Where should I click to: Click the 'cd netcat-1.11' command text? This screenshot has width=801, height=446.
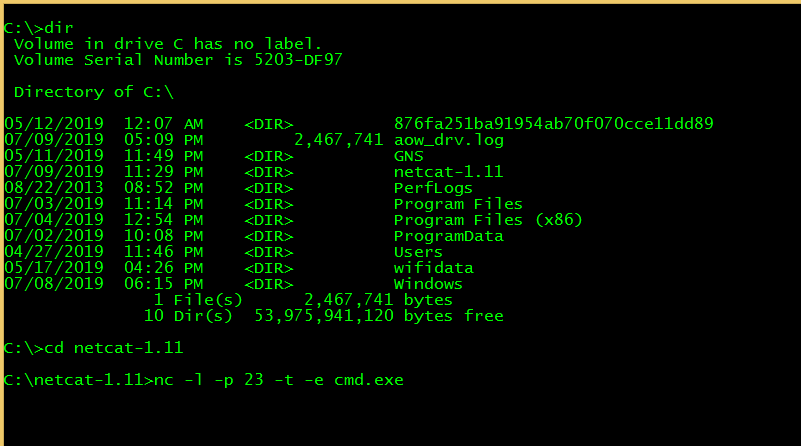point(113,348)
